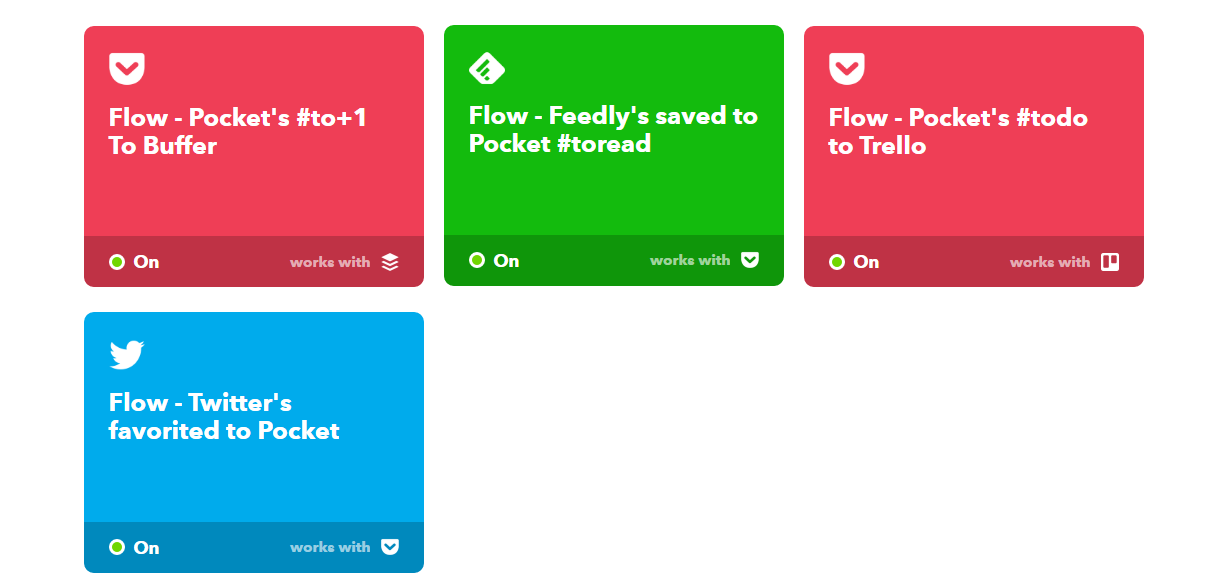Click the Twitter bird icon

point(127,355)
